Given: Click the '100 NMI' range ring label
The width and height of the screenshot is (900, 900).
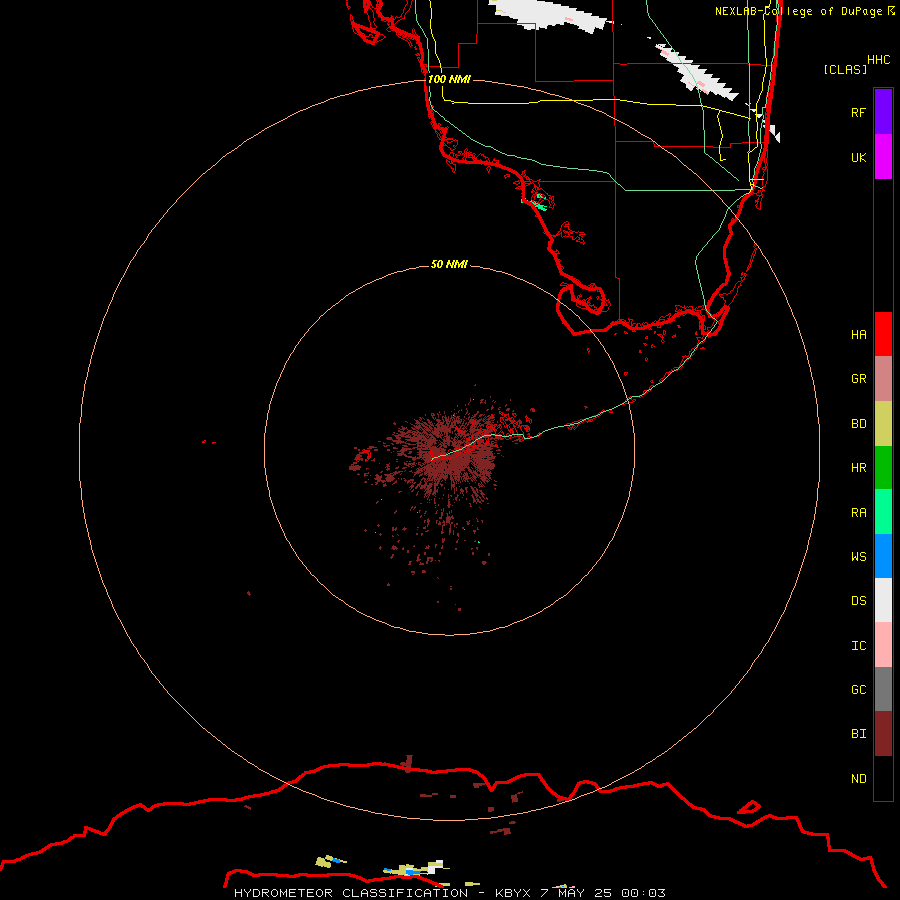Looking at the screenshot, I should (449, 79).
